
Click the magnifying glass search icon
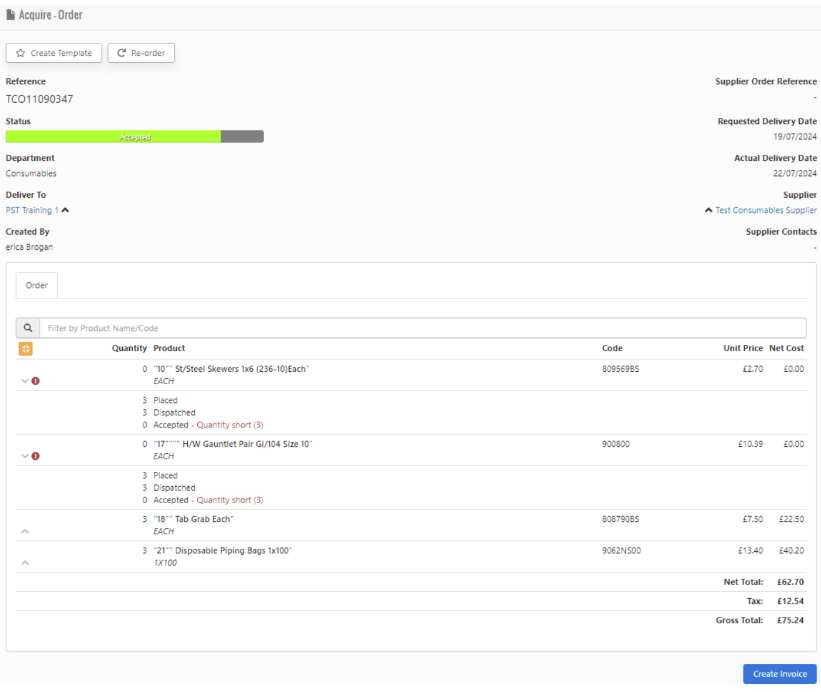[x=27, y=328]
